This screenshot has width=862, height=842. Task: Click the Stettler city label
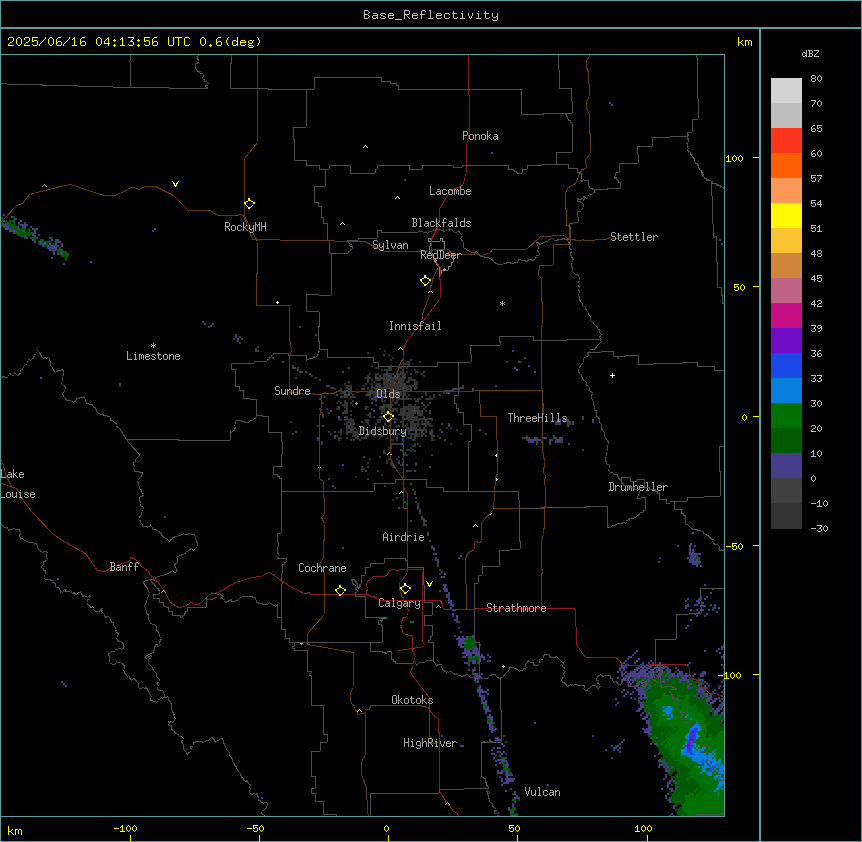(x=634, y=237)
